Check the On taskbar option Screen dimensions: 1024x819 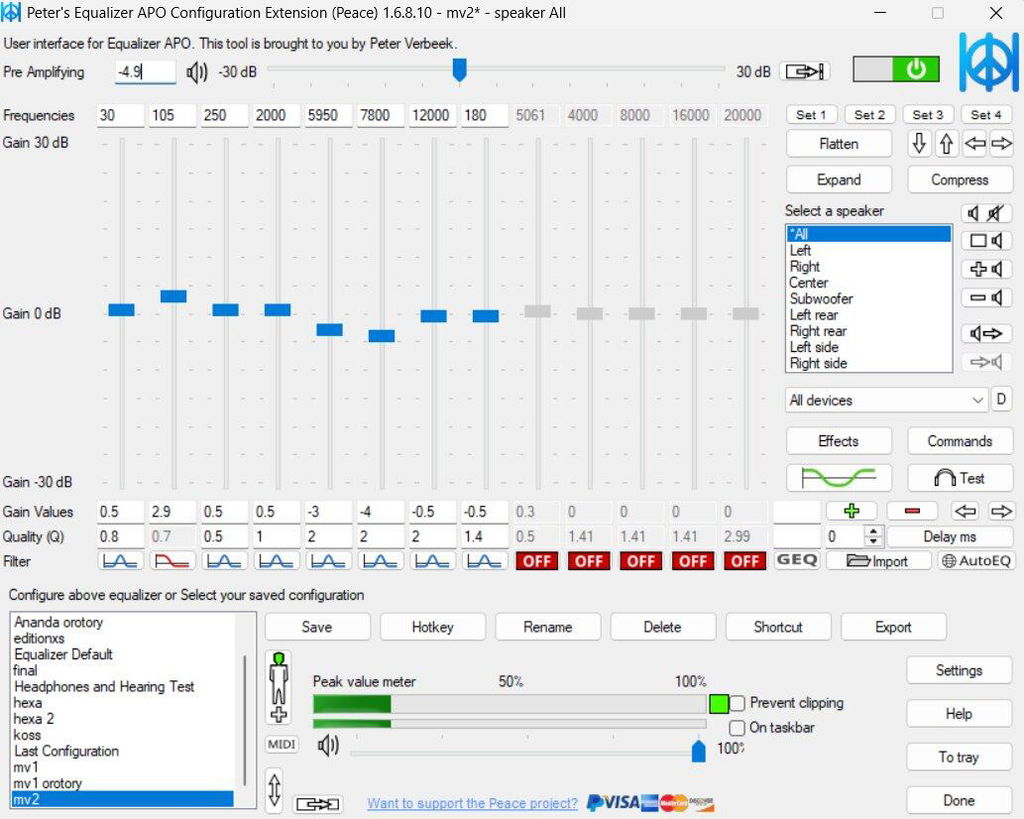(x=737, y=728)
